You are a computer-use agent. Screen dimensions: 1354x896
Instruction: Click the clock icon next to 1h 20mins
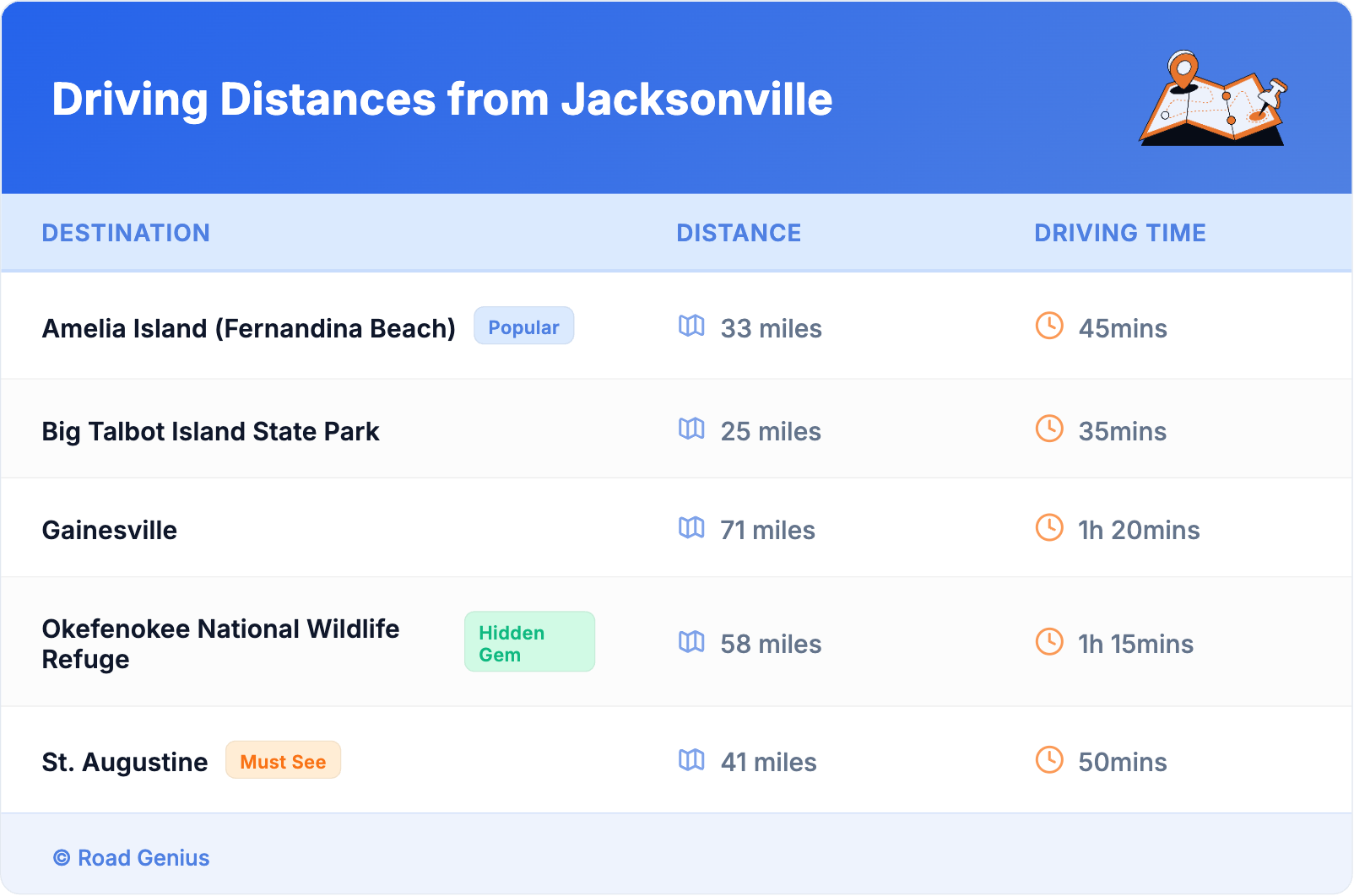pyautogui.click(x=1049, y=527)
